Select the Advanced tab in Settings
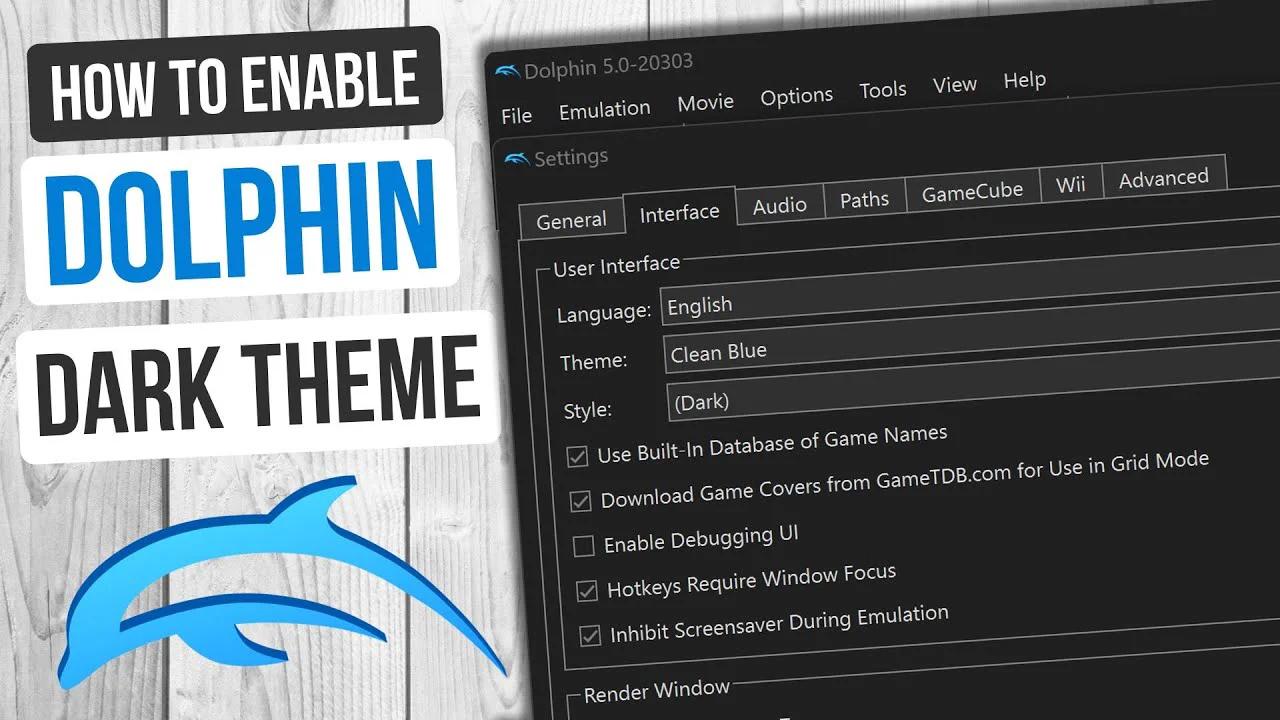 pos(1163,178)
